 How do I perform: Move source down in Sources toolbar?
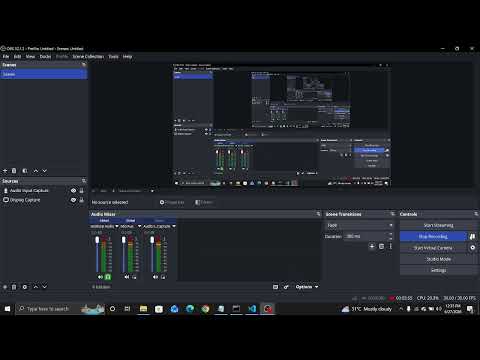click(x=44, y=287)
